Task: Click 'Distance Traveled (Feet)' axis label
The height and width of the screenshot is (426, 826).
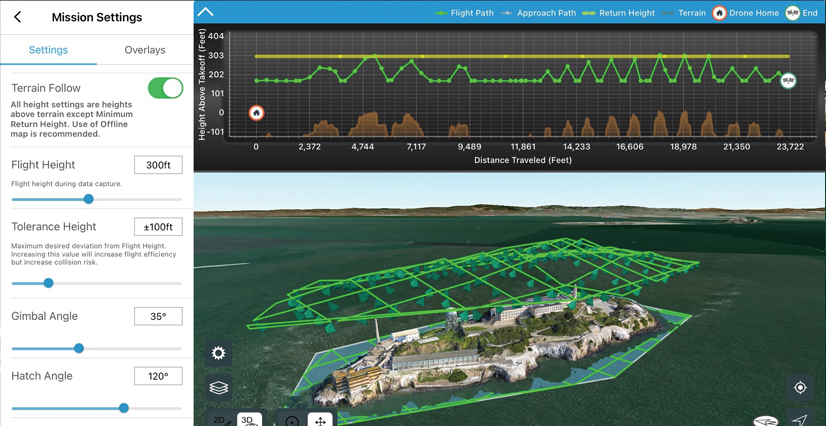Action: 523,160
